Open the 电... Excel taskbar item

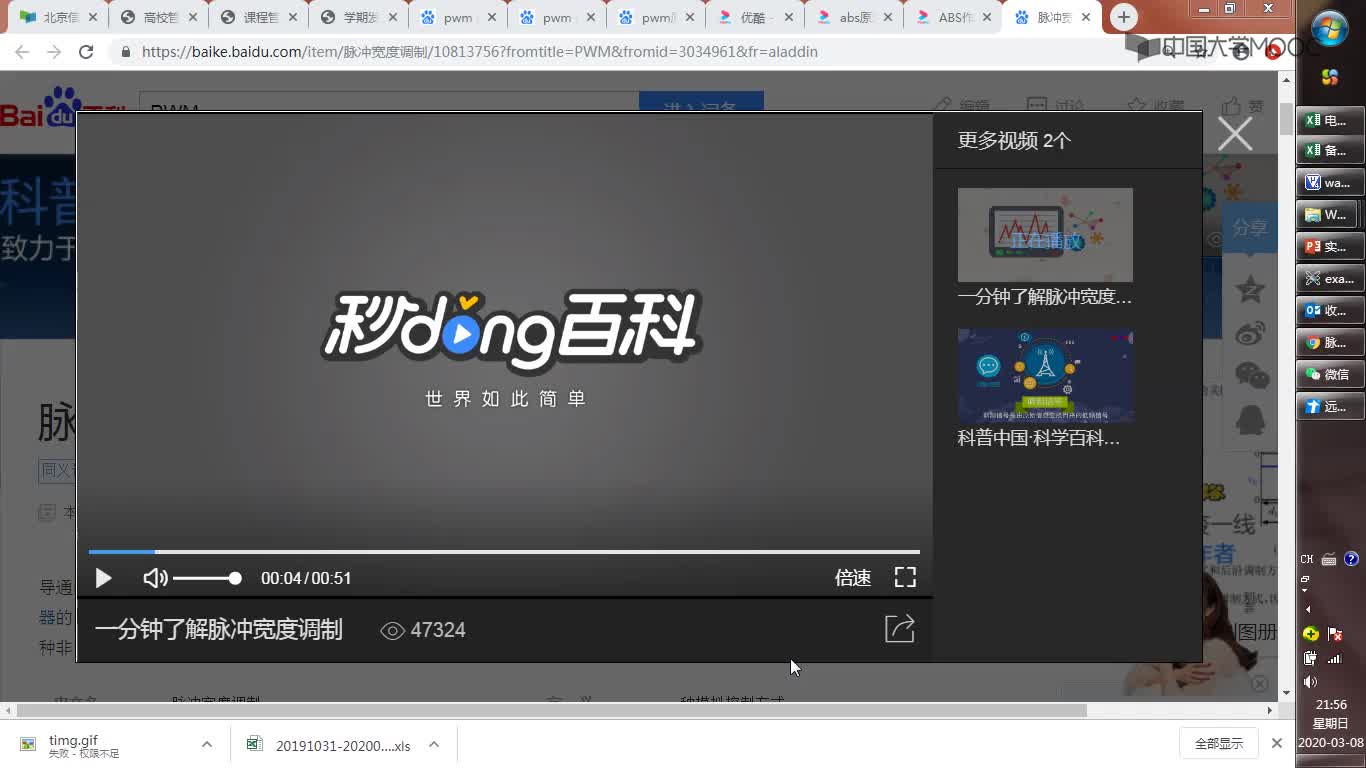[x=1330, y=120]
